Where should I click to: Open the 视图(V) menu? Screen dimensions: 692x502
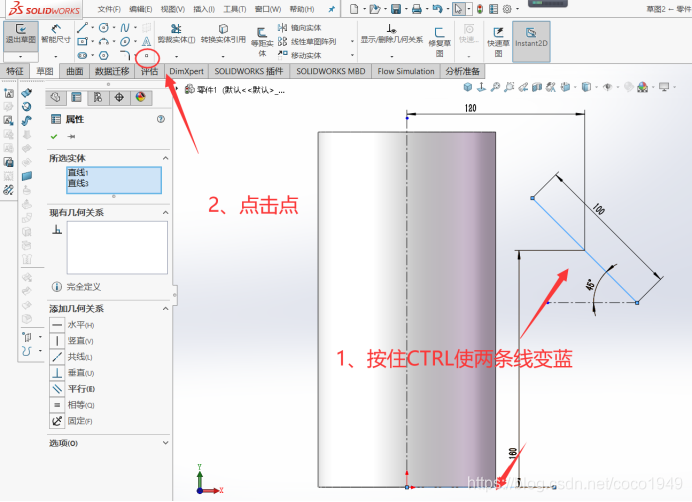173,9
